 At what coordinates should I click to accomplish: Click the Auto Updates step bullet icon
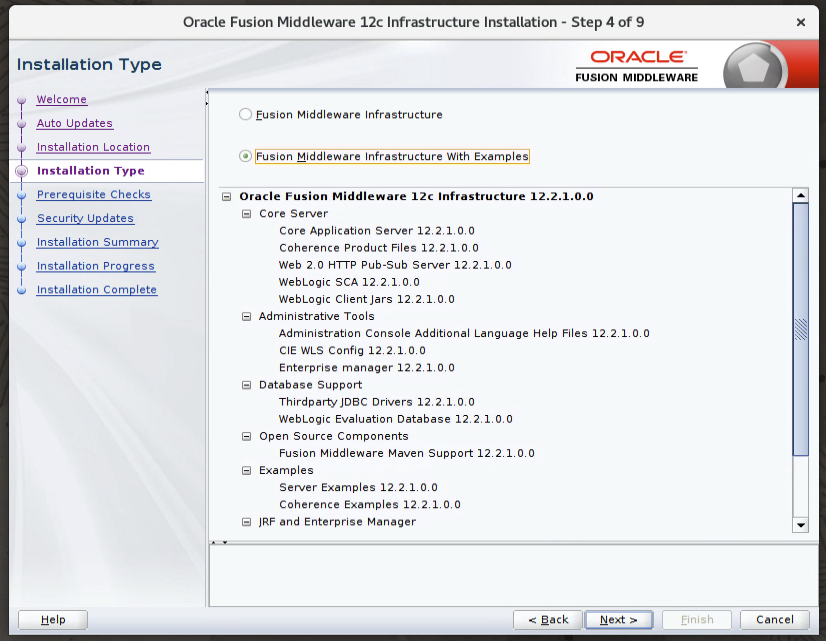[22, 123]
